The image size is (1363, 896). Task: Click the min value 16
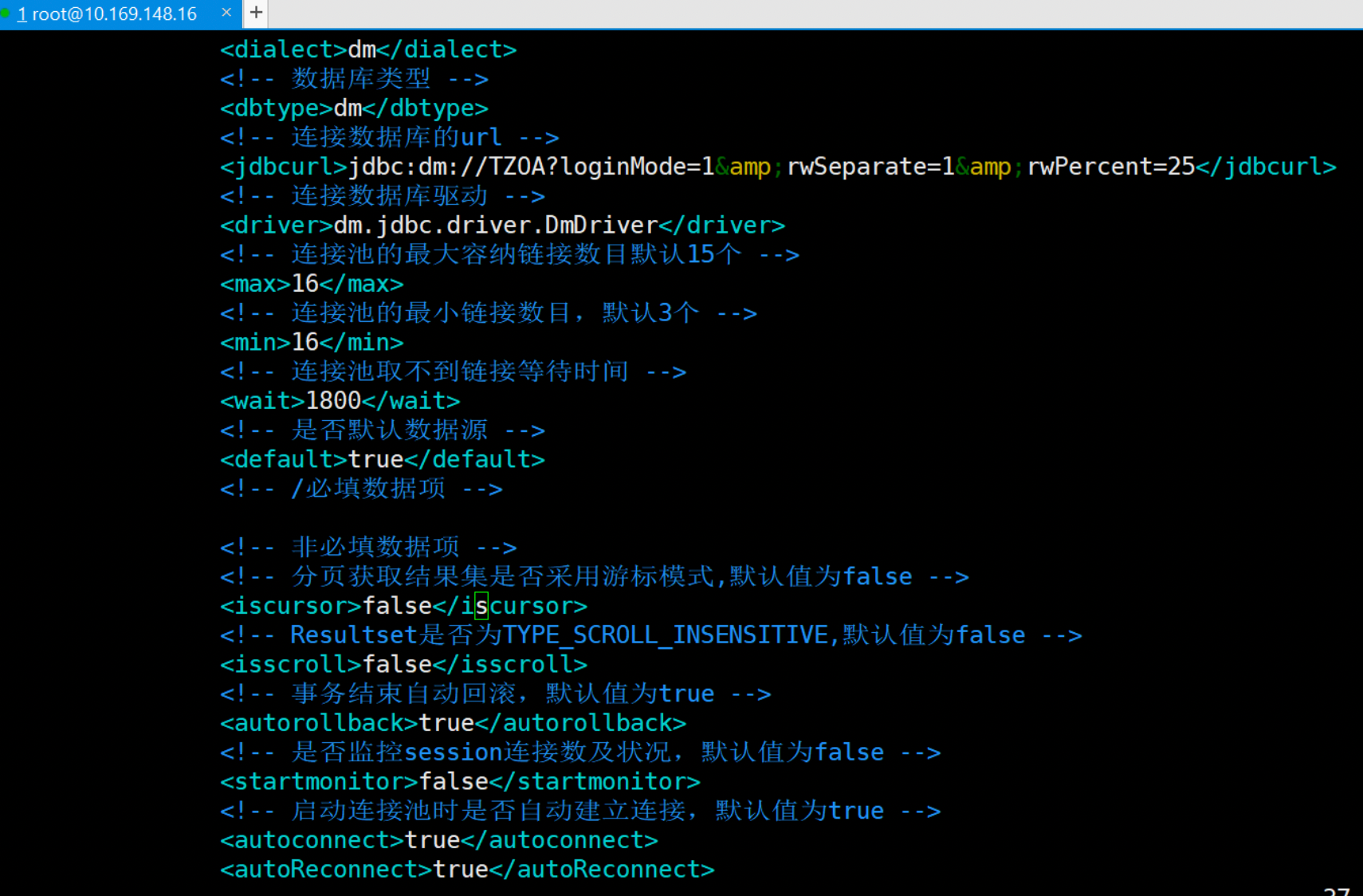click(x=305, y=341)
